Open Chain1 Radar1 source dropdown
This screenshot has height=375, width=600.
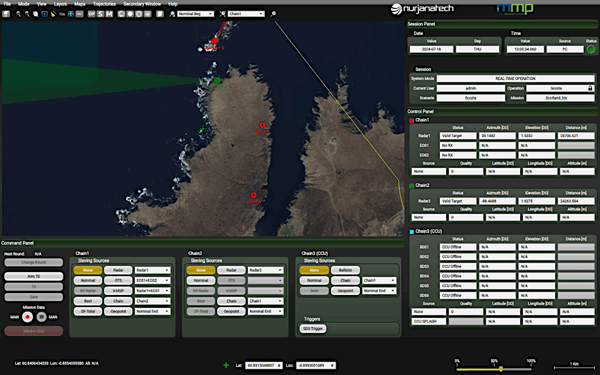[152, 270]
